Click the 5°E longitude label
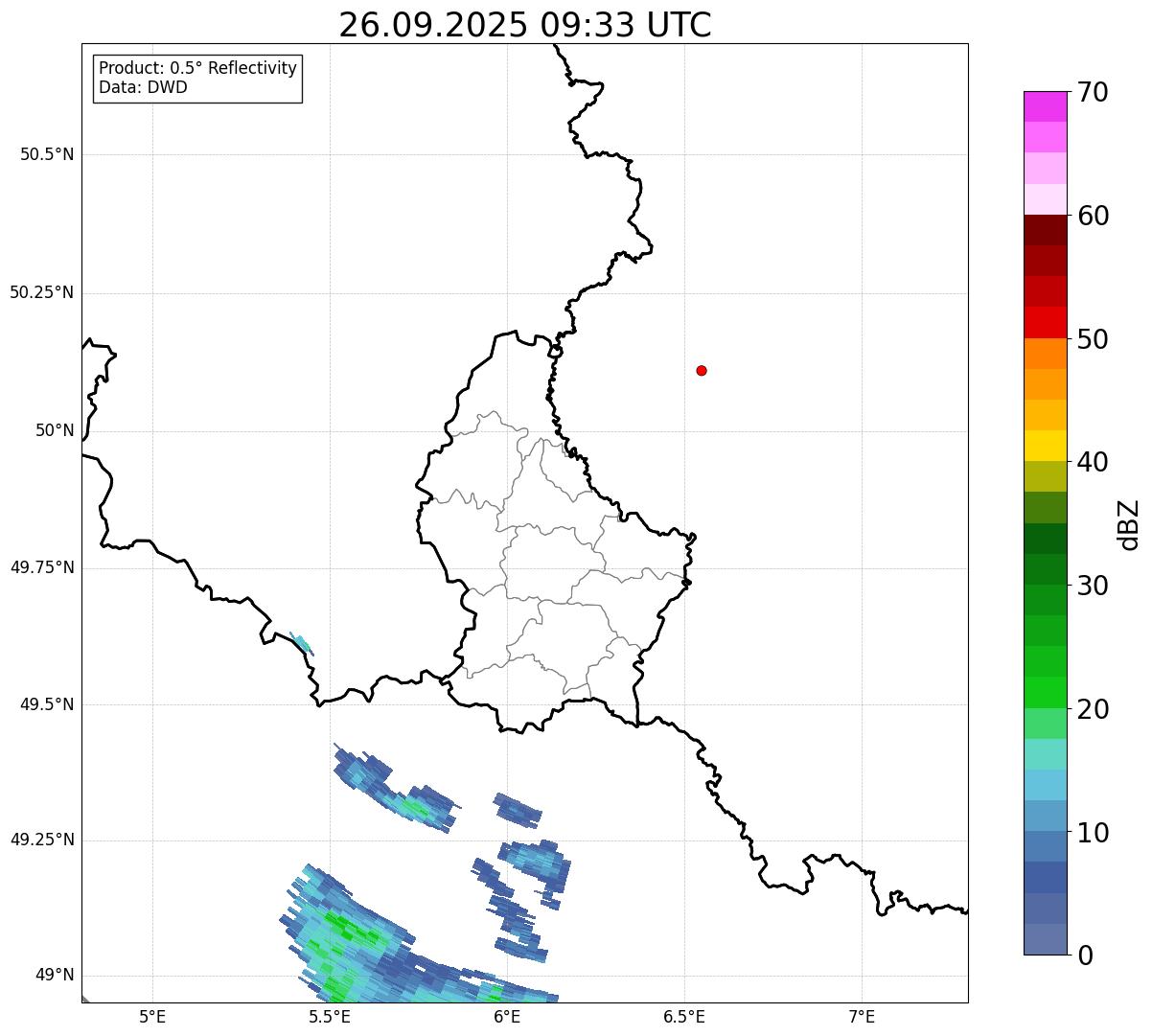 152,1017
